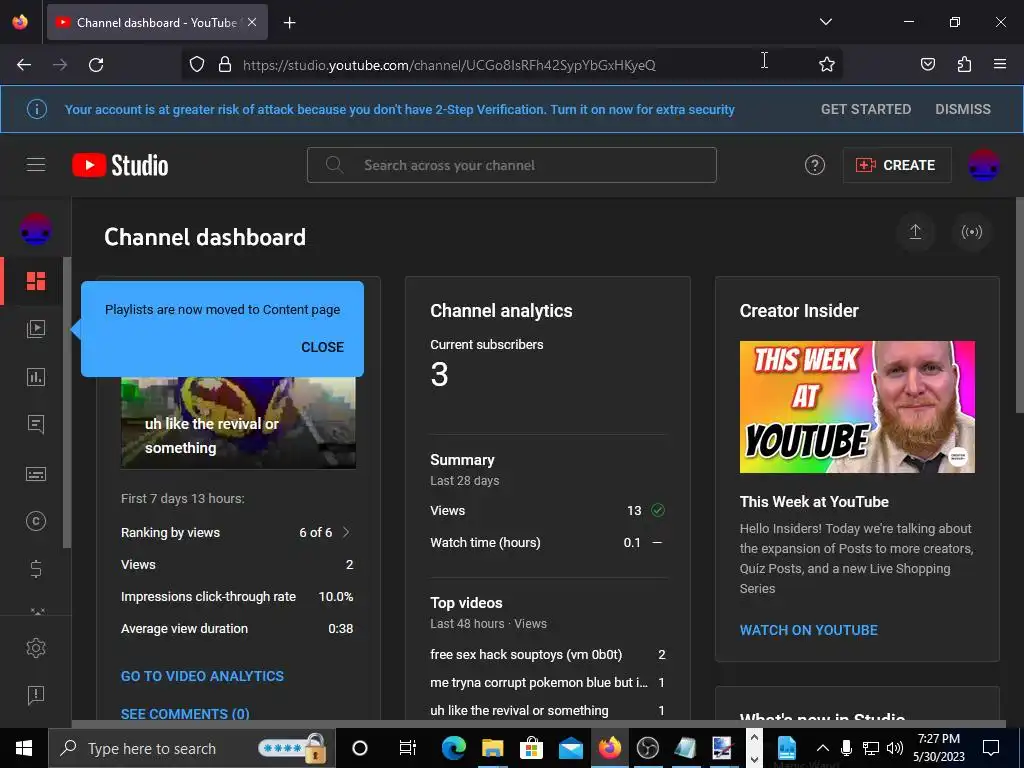This screenshot has height=768, width=1024.
Task: Open SEE COMMENTS (0) link
Action: pos(185,714)
